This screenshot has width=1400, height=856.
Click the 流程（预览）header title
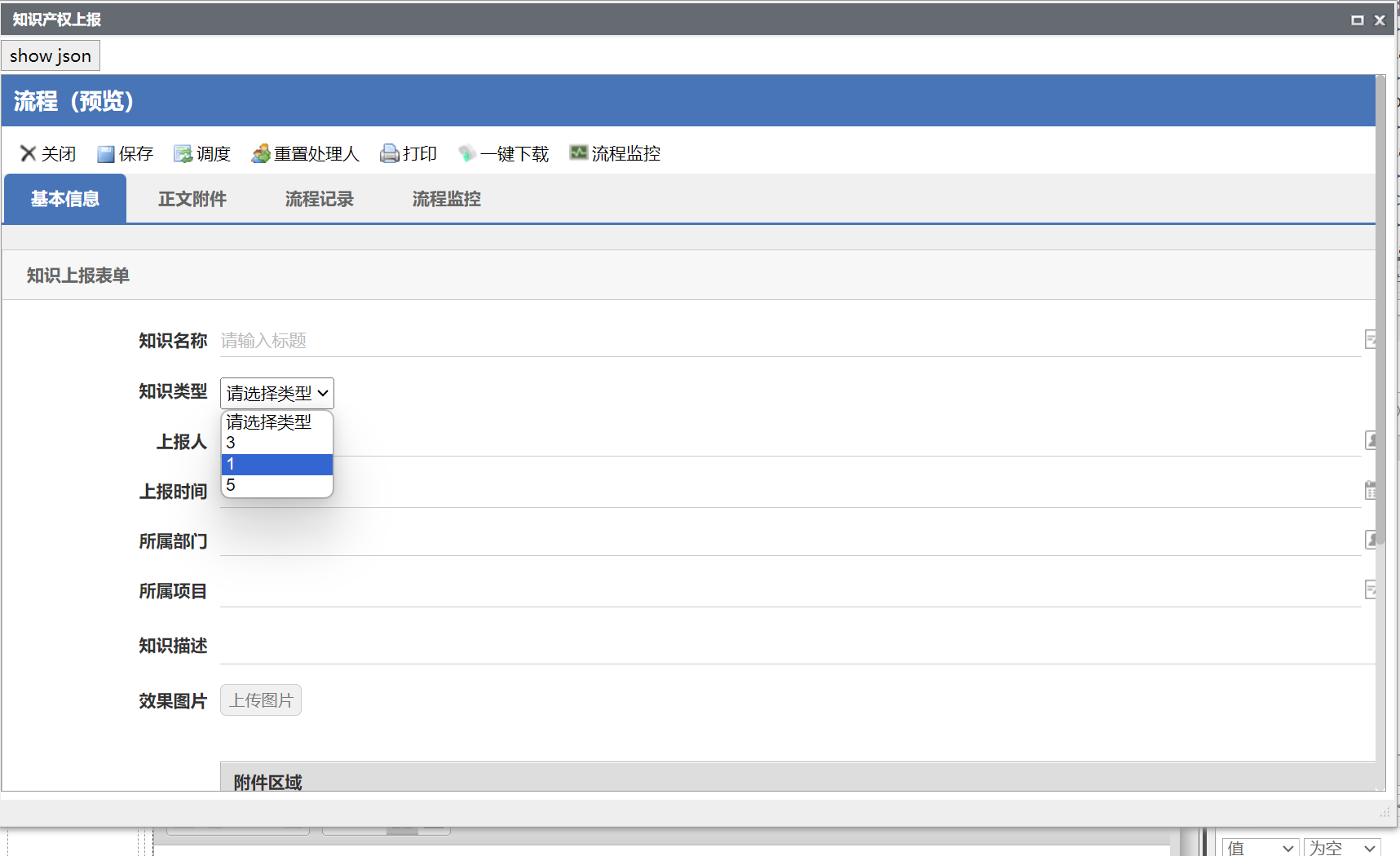(x=73, y=101)
